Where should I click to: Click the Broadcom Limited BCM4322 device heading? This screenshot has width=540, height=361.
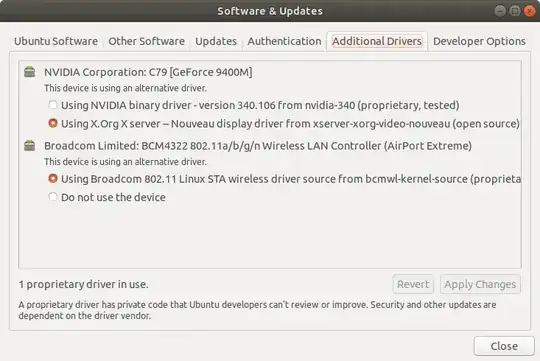[x=258, y=146]
